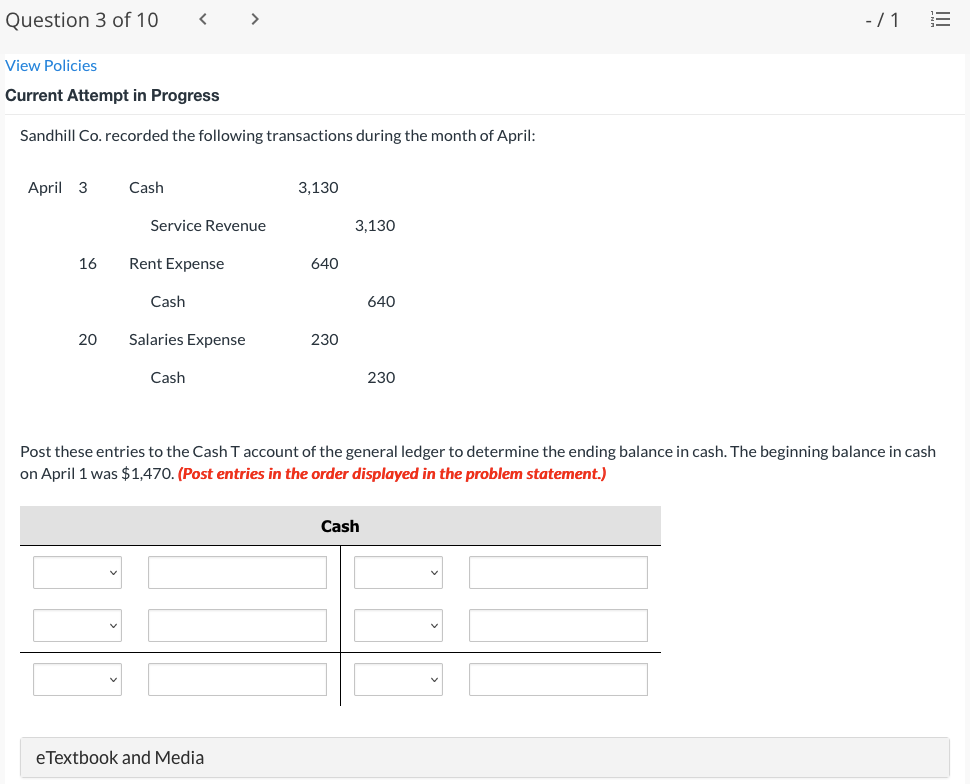The width and height of the screenshot is (970, 784).
Task: Click balance-row credit amount field
Action: (x=559, y=679)
